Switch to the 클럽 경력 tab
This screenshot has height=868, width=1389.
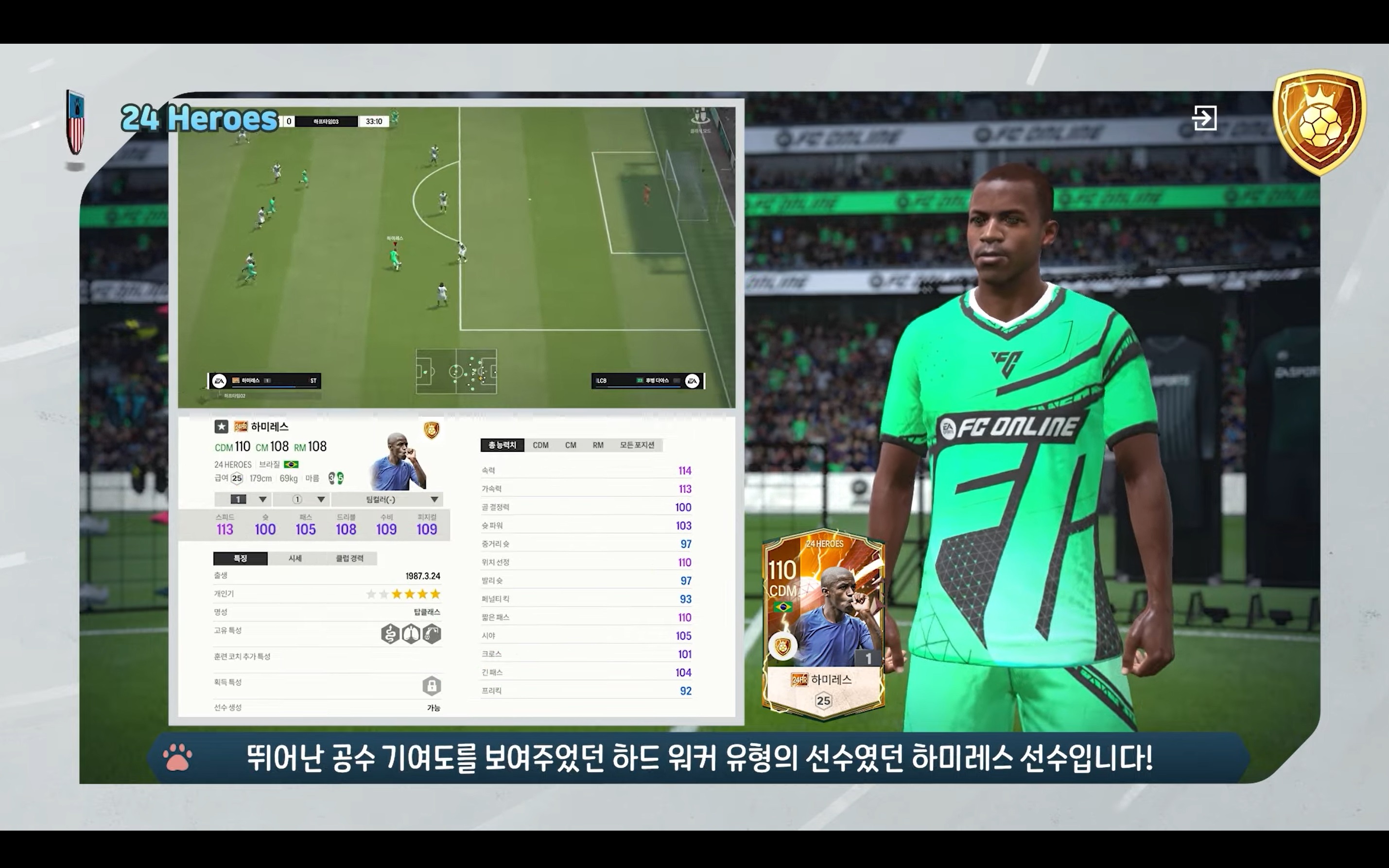(349, 558)
